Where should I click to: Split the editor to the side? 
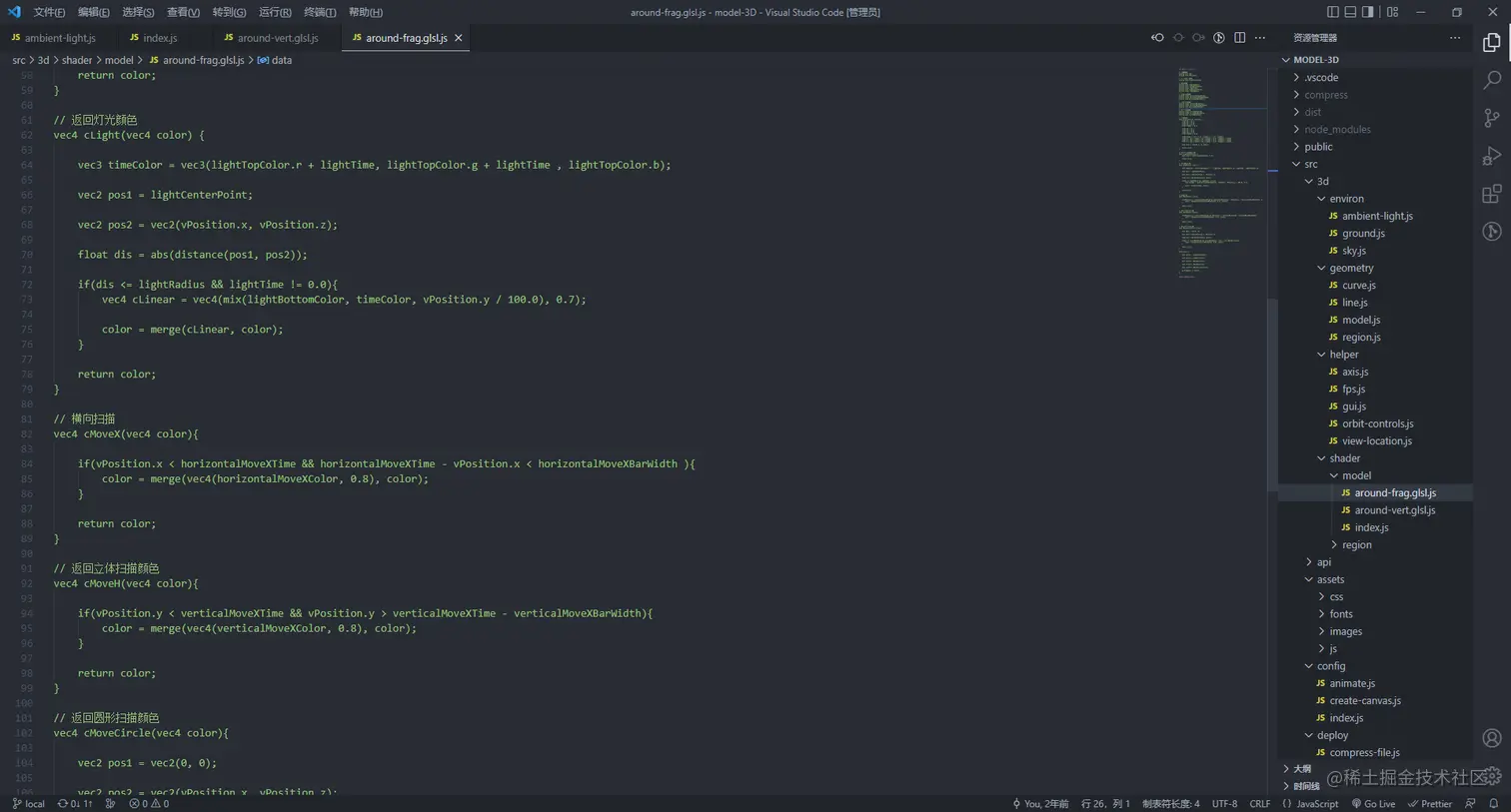[1239, 38]
